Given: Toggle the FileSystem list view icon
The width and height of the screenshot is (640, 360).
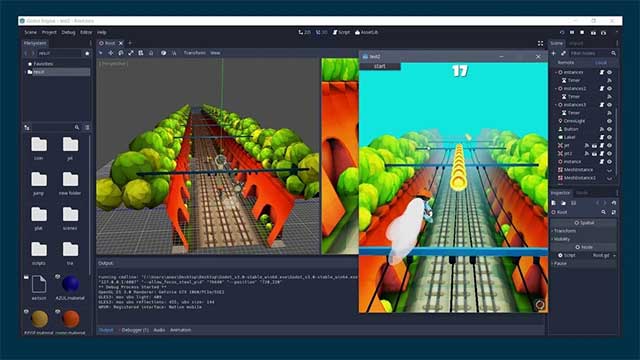Looking at the screenshot, I should coord(87,128).
